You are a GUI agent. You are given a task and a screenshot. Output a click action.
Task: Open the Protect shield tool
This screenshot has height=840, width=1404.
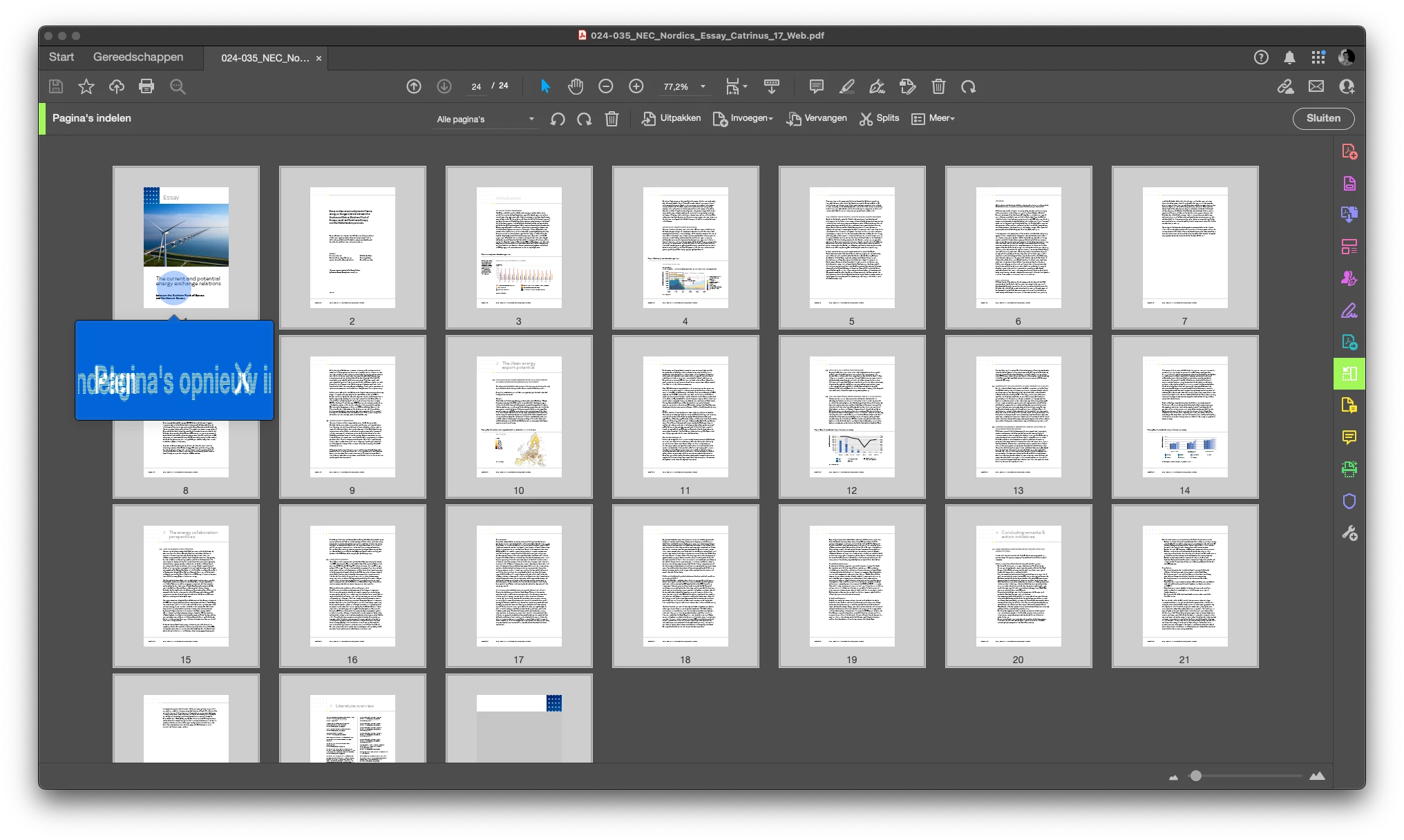point(1349,501)
